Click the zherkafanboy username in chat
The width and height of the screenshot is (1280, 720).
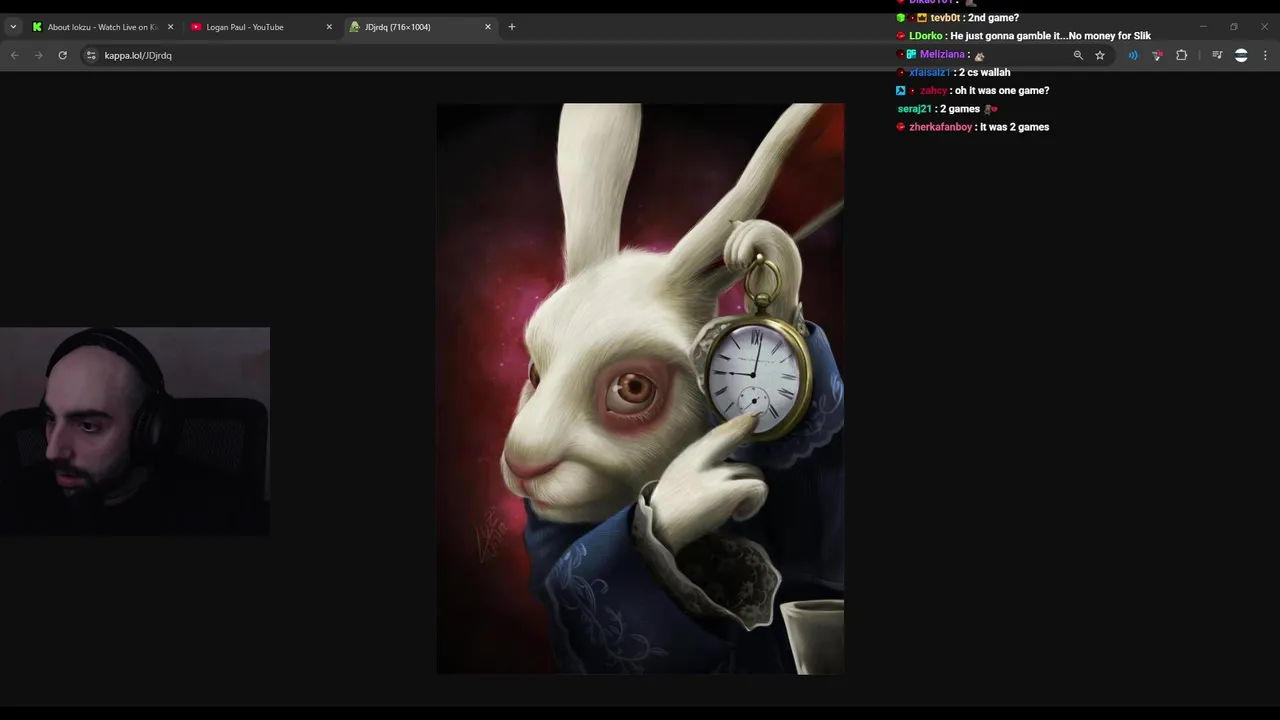click(x=940, y=127)
